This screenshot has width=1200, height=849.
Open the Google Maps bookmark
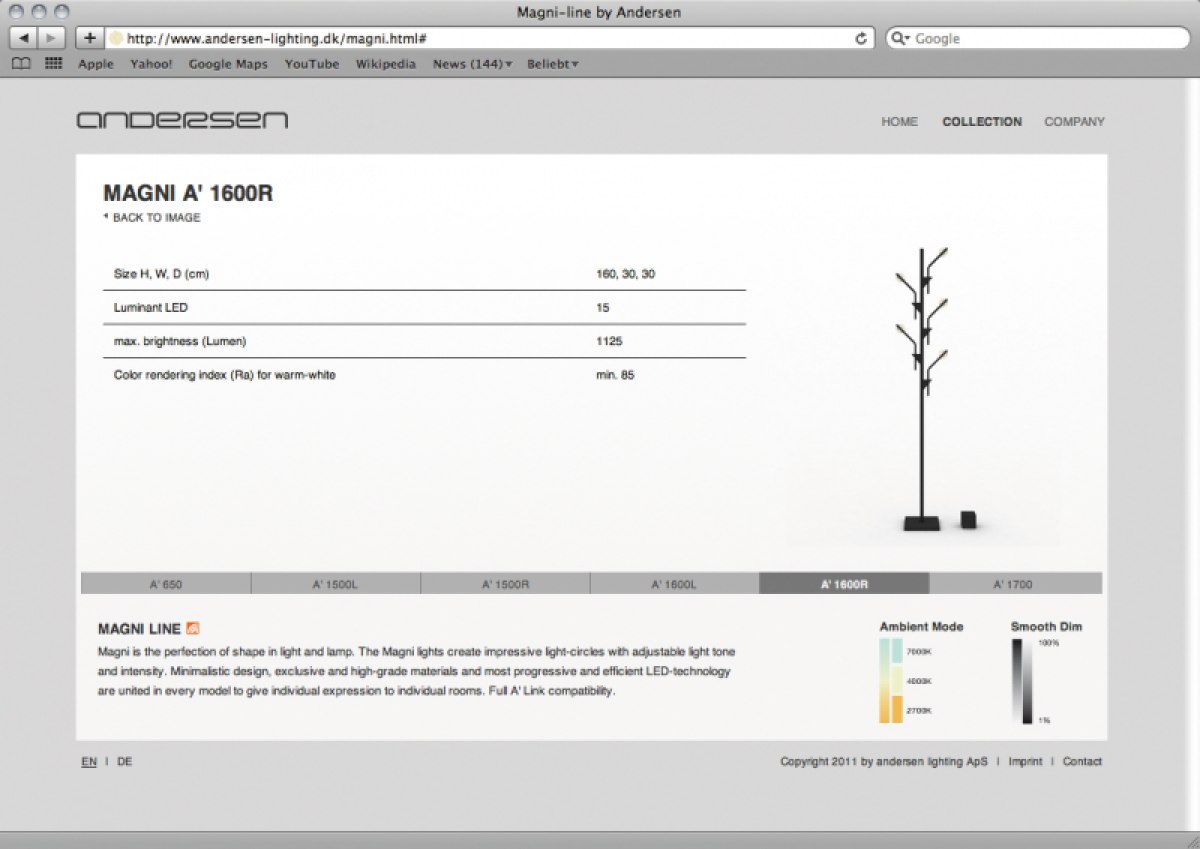pos(228,64)
